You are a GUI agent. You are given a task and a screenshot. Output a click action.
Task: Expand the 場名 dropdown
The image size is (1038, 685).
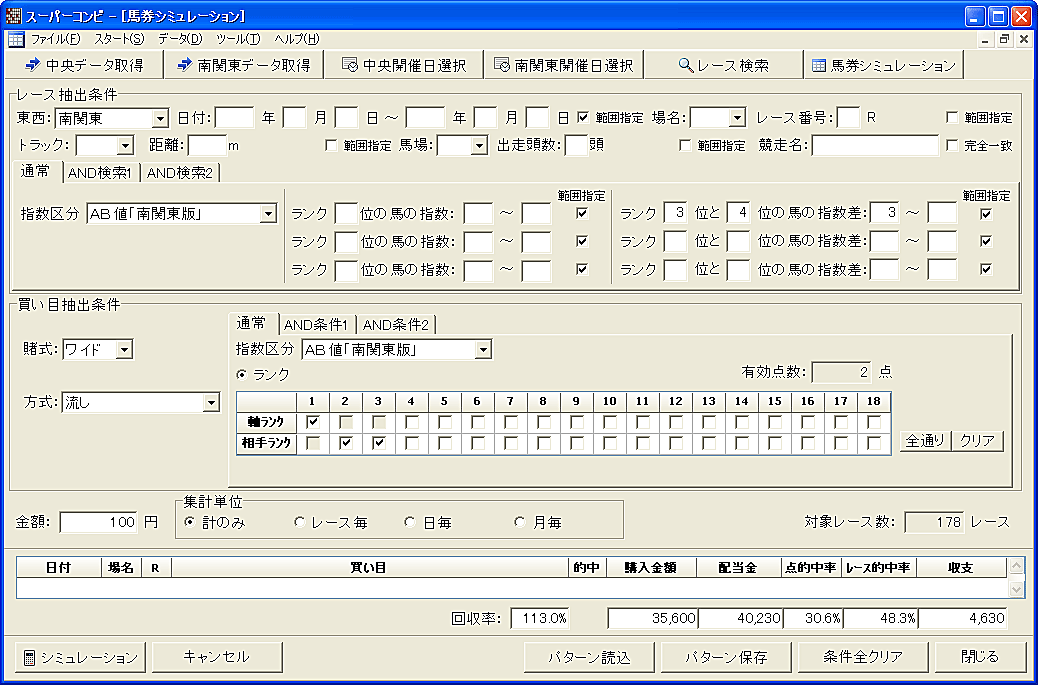click(x=737, y=119)
